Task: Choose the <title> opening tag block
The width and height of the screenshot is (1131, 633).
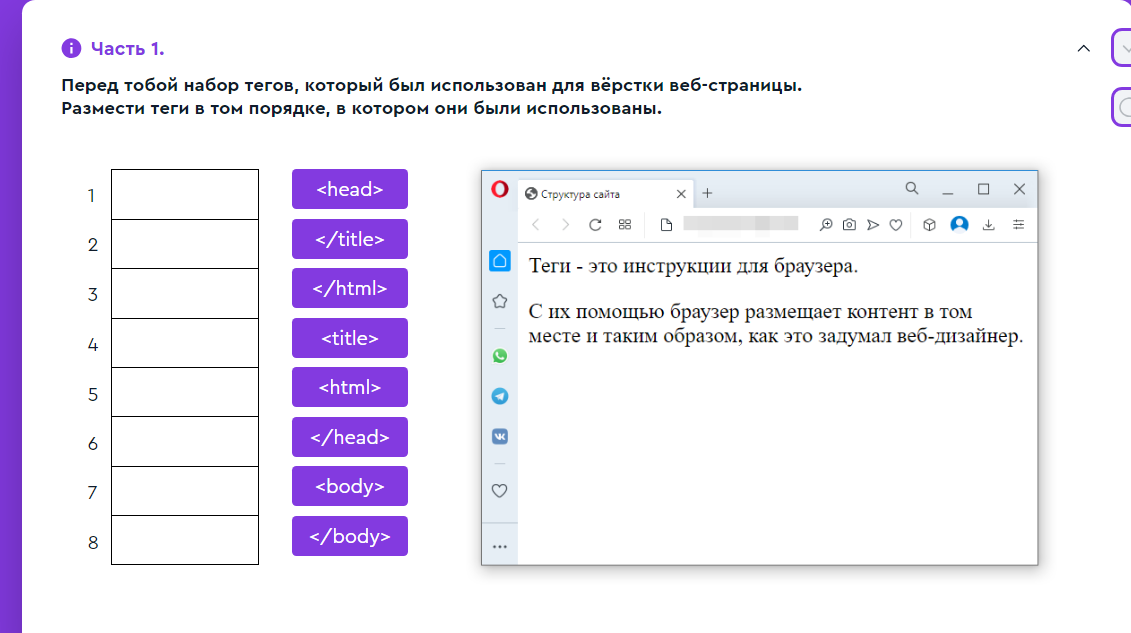Action: click(350, 337)
